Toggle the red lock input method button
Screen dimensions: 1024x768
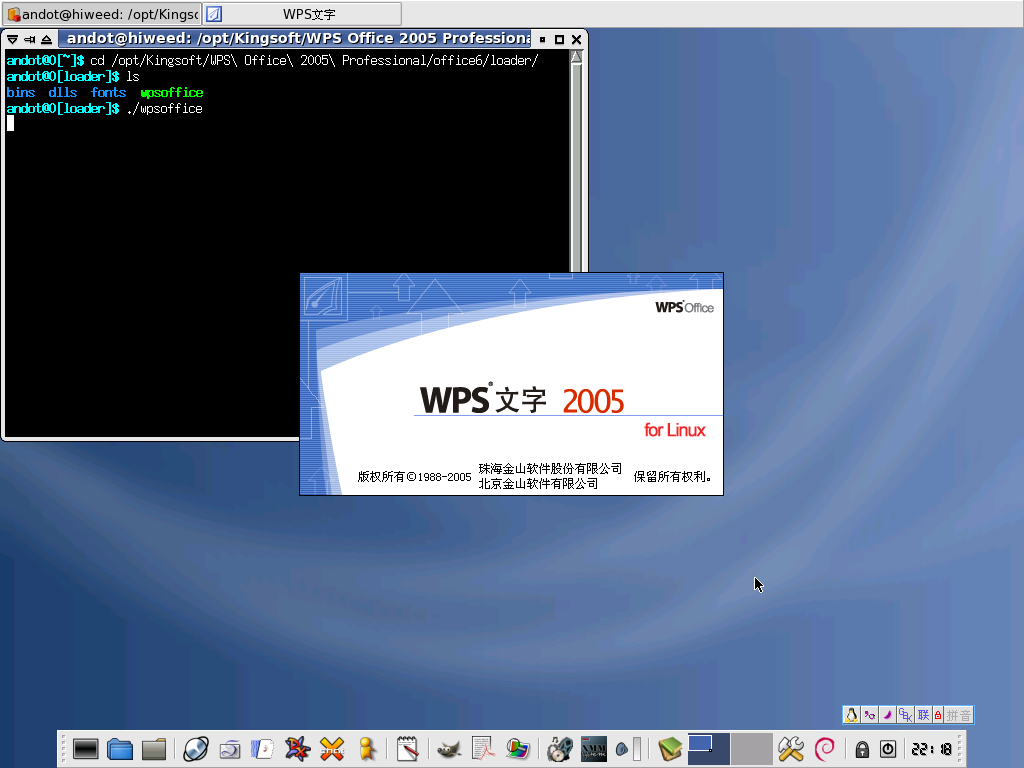(x=938, y=715)
